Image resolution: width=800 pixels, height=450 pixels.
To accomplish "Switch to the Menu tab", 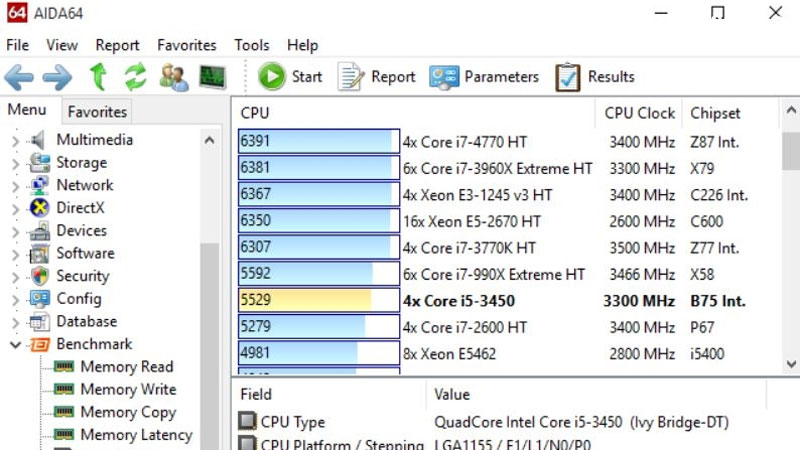I will pos(27,110).
